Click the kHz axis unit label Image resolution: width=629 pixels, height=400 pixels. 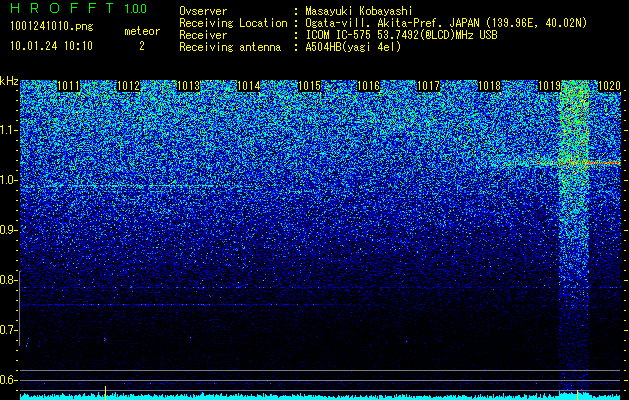pyautogui.click(x=9, y=81)
